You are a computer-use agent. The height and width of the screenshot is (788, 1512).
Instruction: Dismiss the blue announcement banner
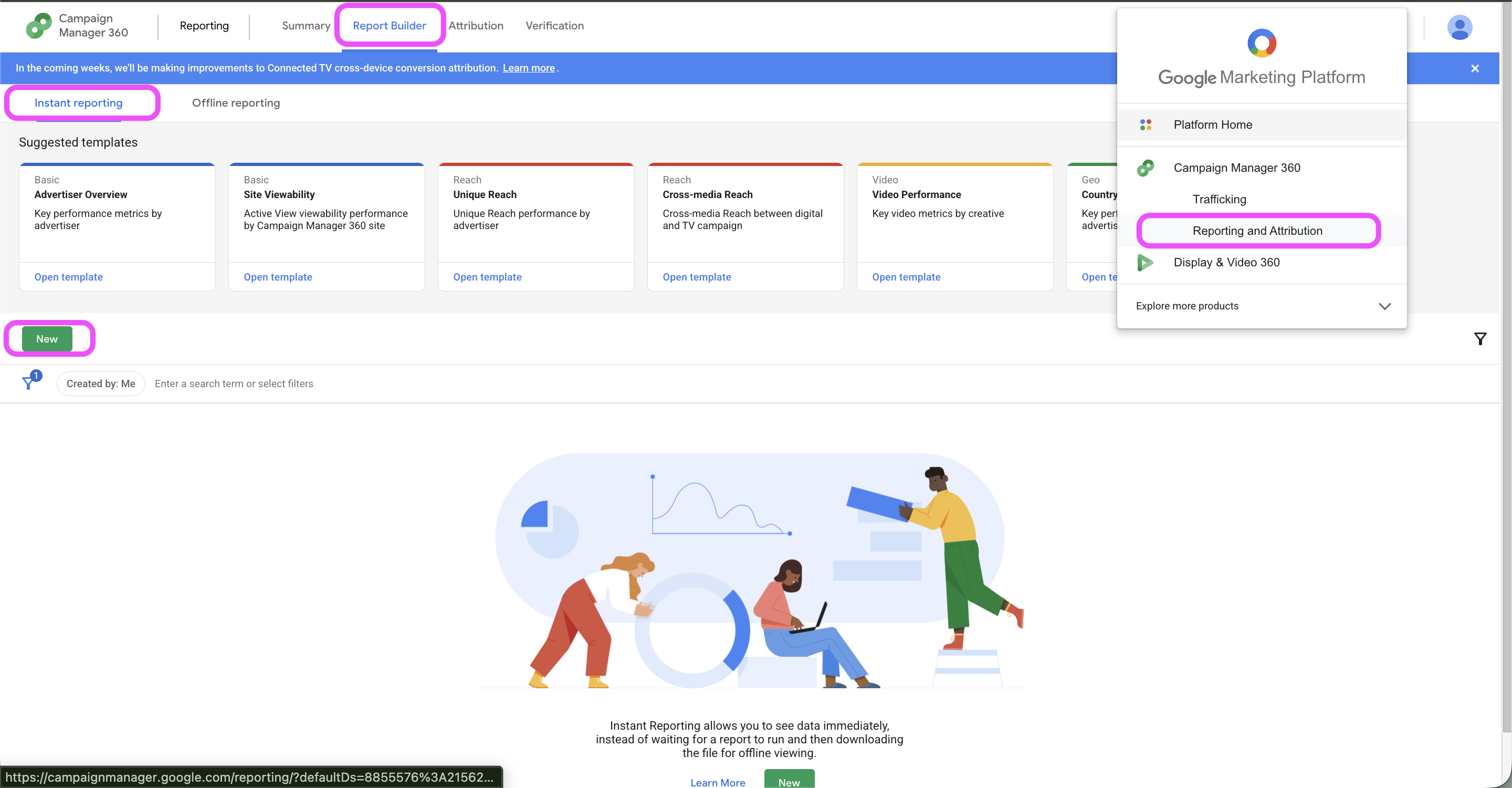1474,69
